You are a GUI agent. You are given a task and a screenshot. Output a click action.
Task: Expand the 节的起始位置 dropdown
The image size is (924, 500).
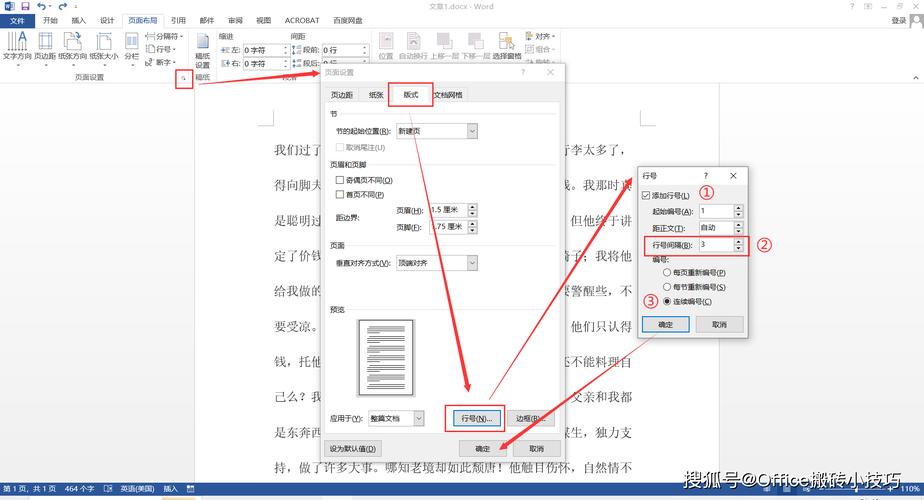click(x=472, y=131)
